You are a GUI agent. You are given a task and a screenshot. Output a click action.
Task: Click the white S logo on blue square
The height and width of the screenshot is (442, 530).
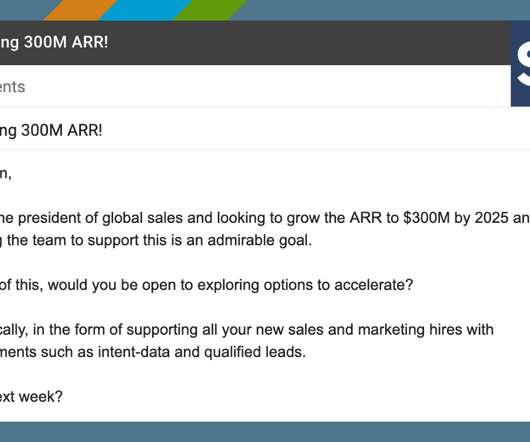coord(521,64)
